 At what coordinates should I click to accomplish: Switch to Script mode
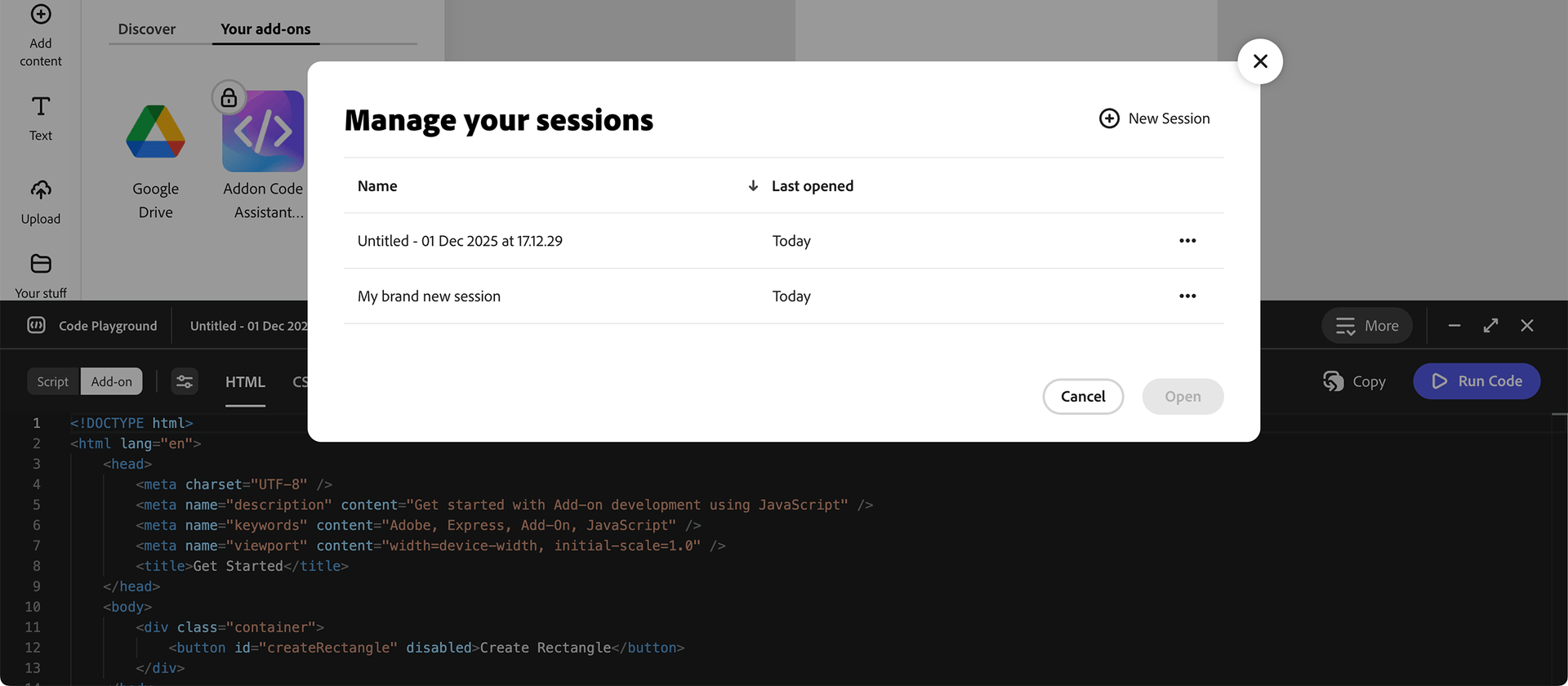(52, 381)
